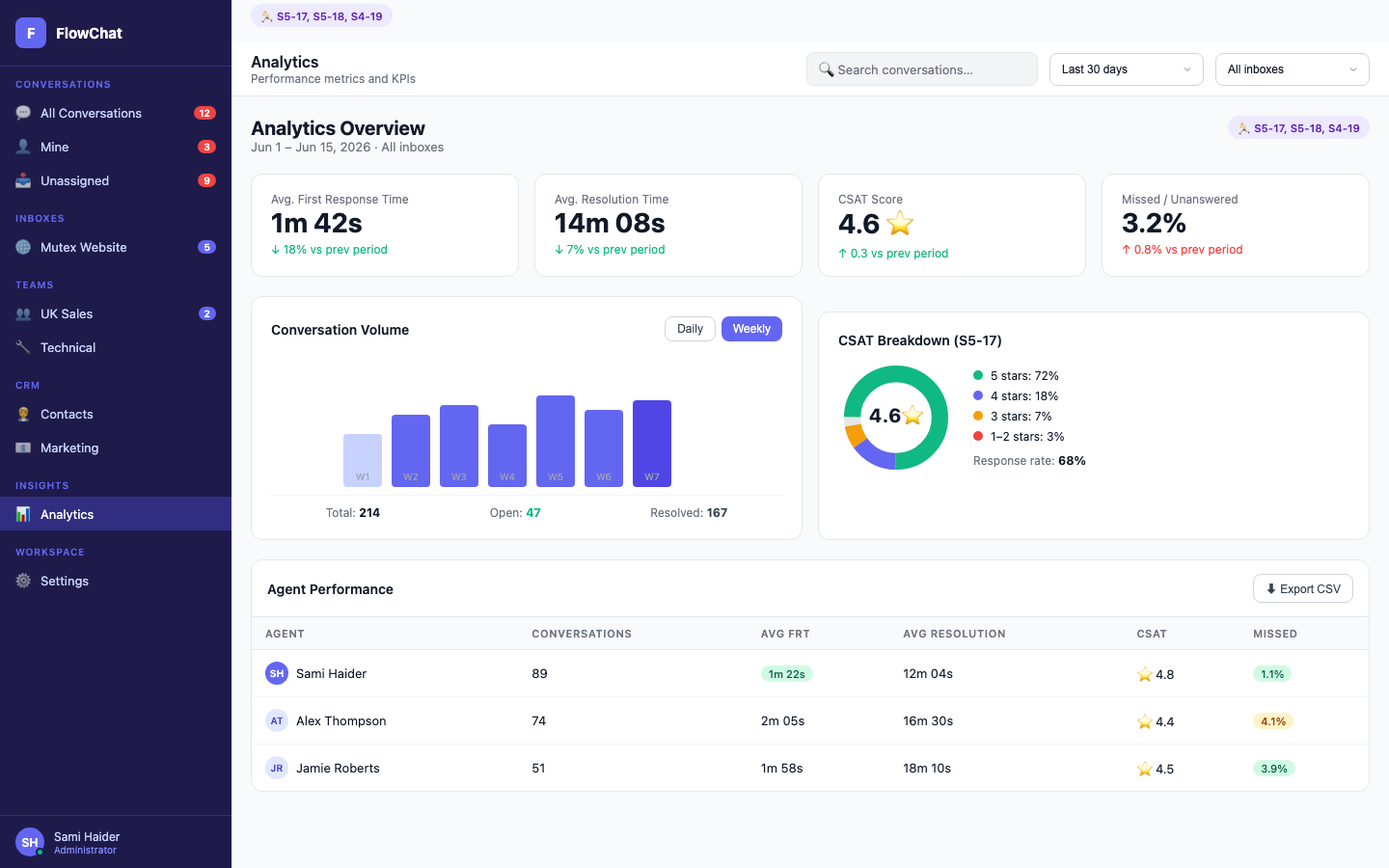Screen dimensions: 1389x868
Task: Click the 5 badge on Mutex Website
Action: click(x=206, y=247)
